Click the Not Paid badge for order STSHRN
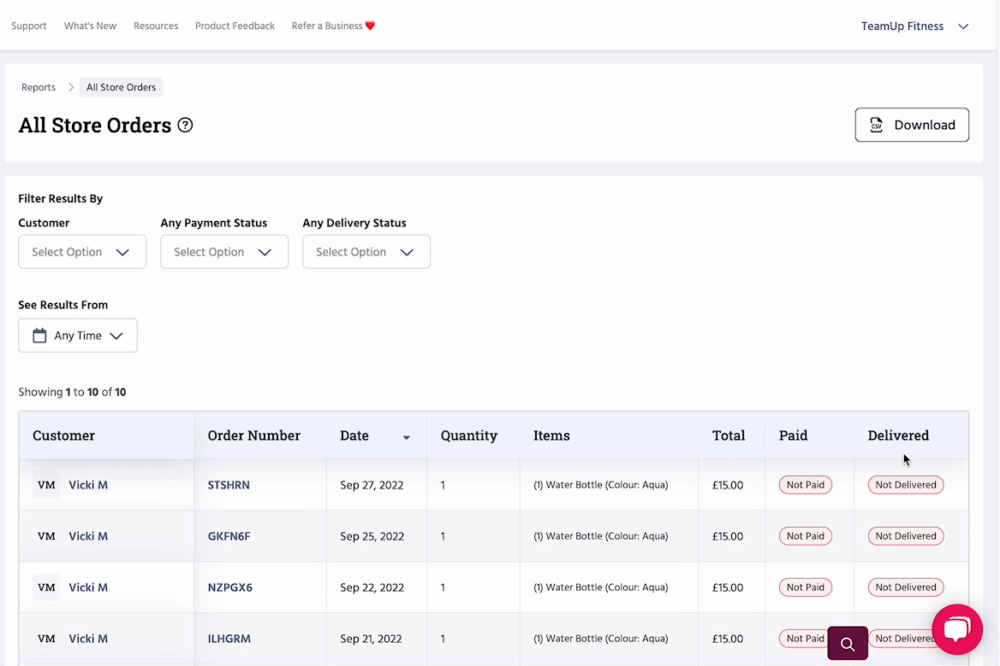The height and width of the screenshot is (666, 1000). 805,485
